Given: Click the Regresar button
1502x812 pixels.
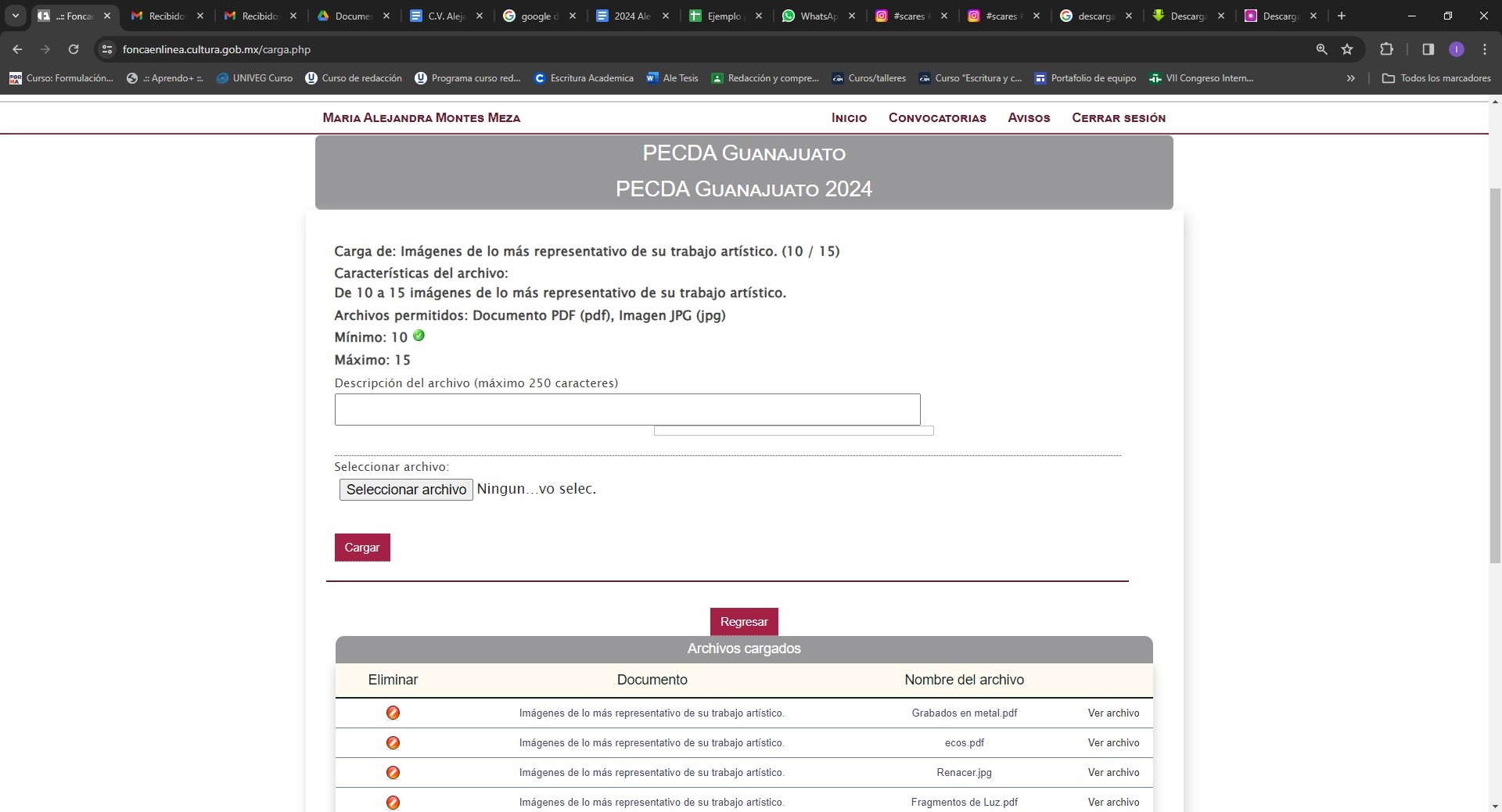Looking at the screenshot, I should tap(743, 622).
